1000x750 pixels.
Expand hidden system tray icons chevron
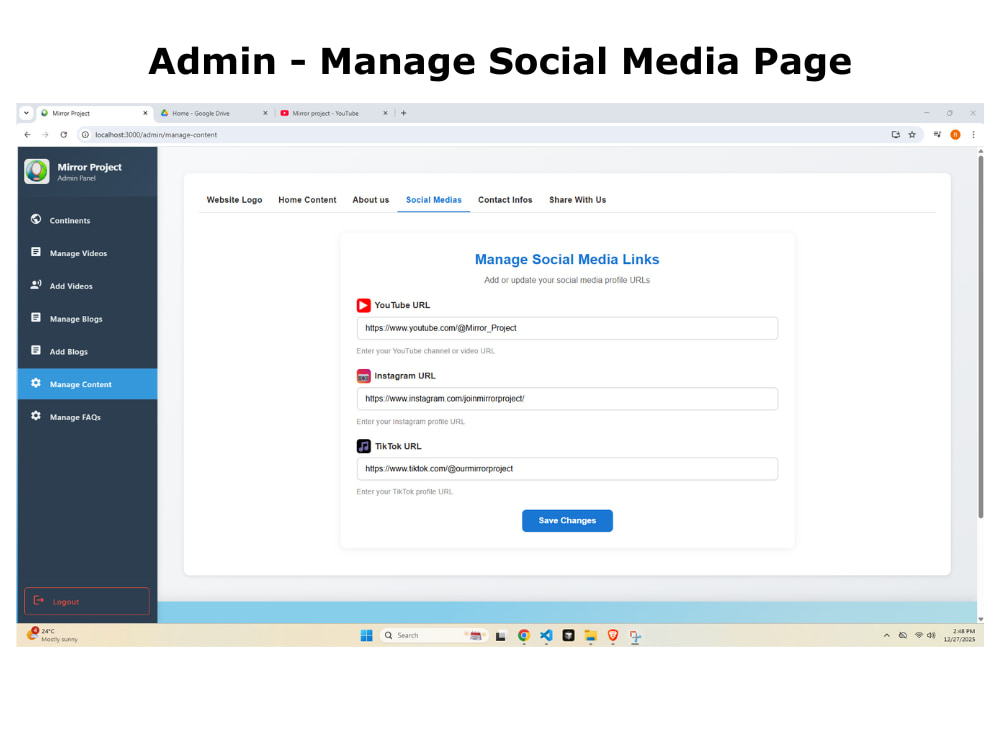[886, 636]
